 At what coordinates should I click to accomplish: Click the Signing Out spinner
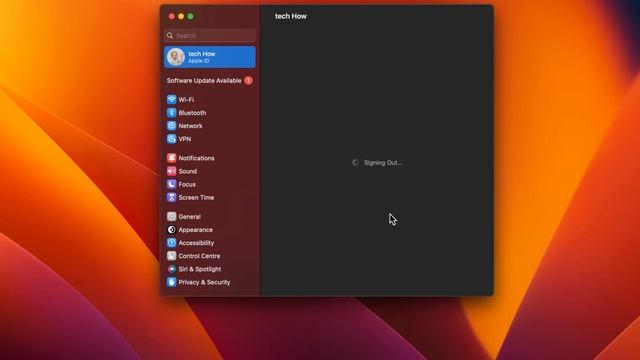coord(356,162)
